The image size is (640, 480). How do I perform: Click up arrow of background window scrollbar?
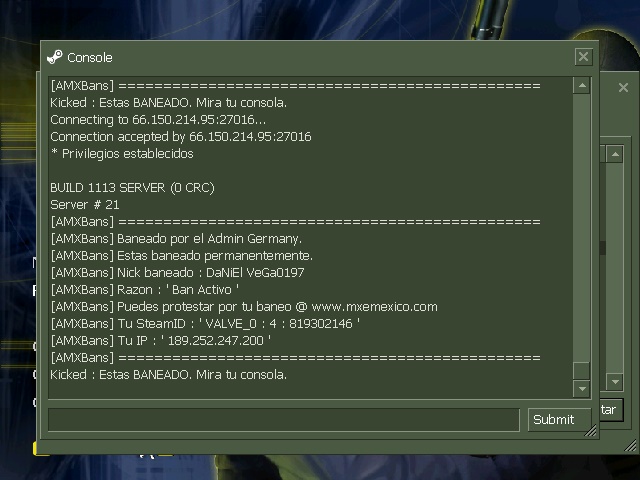[615, 154]
